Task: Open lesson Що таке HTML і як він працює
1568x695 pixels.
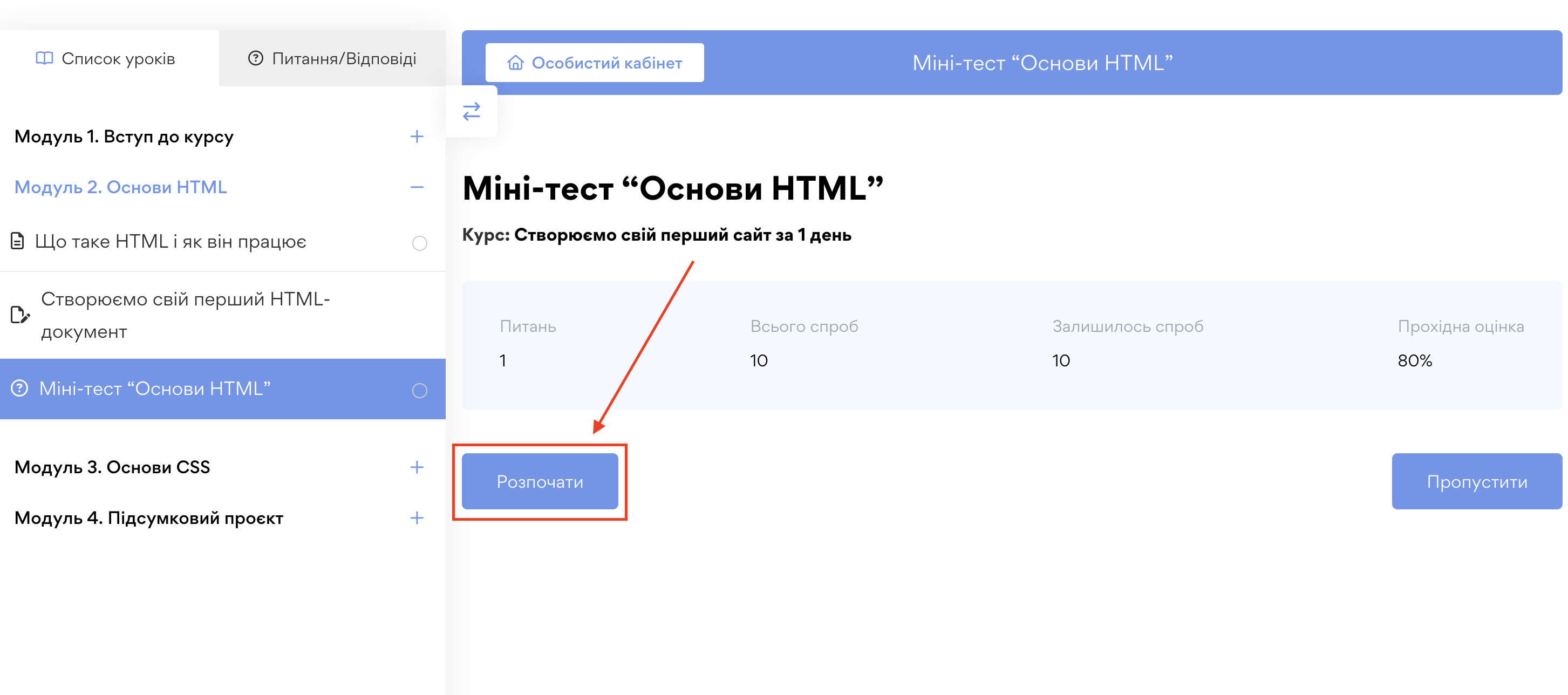Action: 171,242
